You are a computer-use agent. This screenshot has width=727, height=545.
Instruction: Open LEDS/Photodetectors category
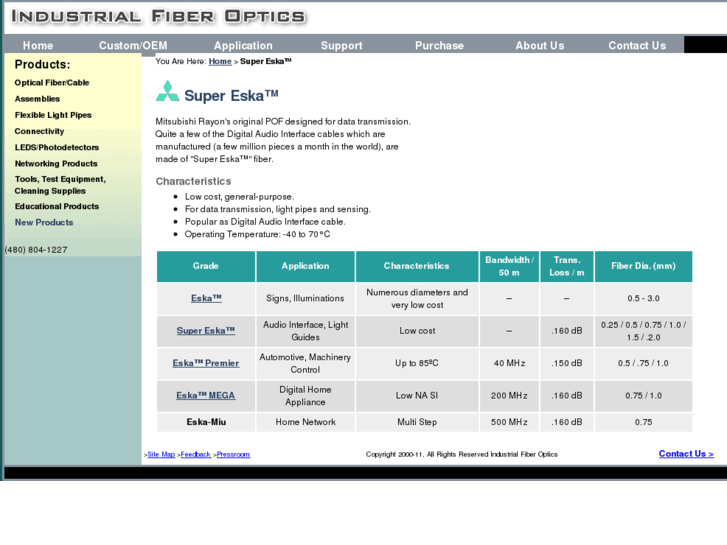[57, 147]
